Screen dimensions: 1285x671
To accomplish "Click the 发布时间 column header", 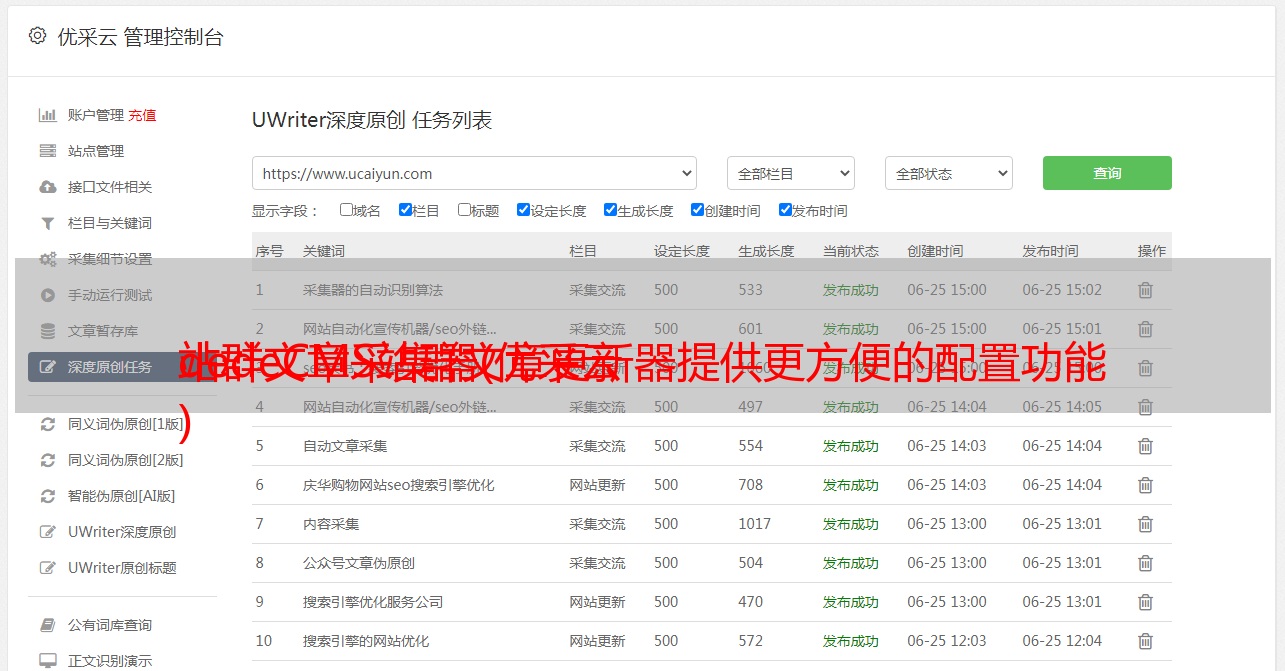I will pyautogui.click(x=1050, y=251).
